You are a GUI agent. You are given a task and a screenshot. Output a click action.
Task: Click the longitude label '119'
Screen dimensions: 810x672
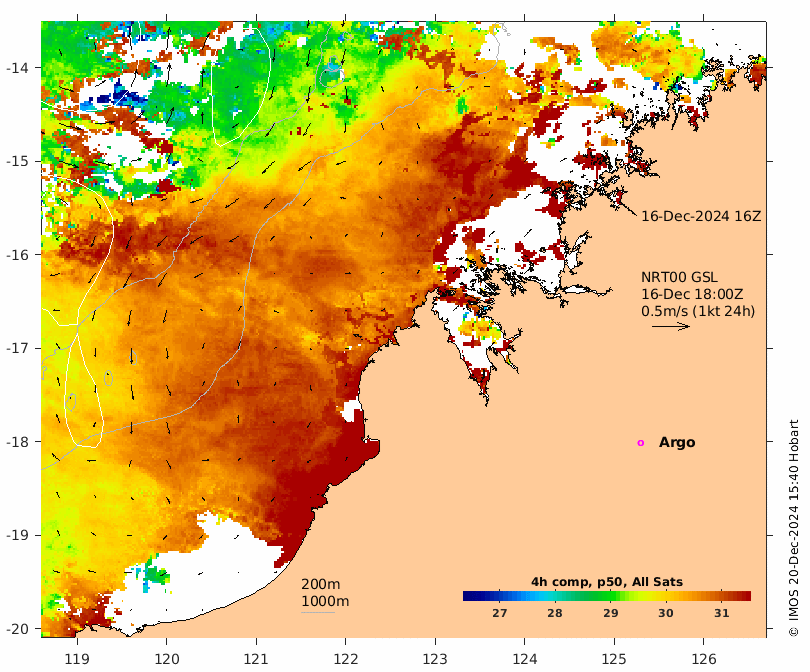[x=77, y=659]
